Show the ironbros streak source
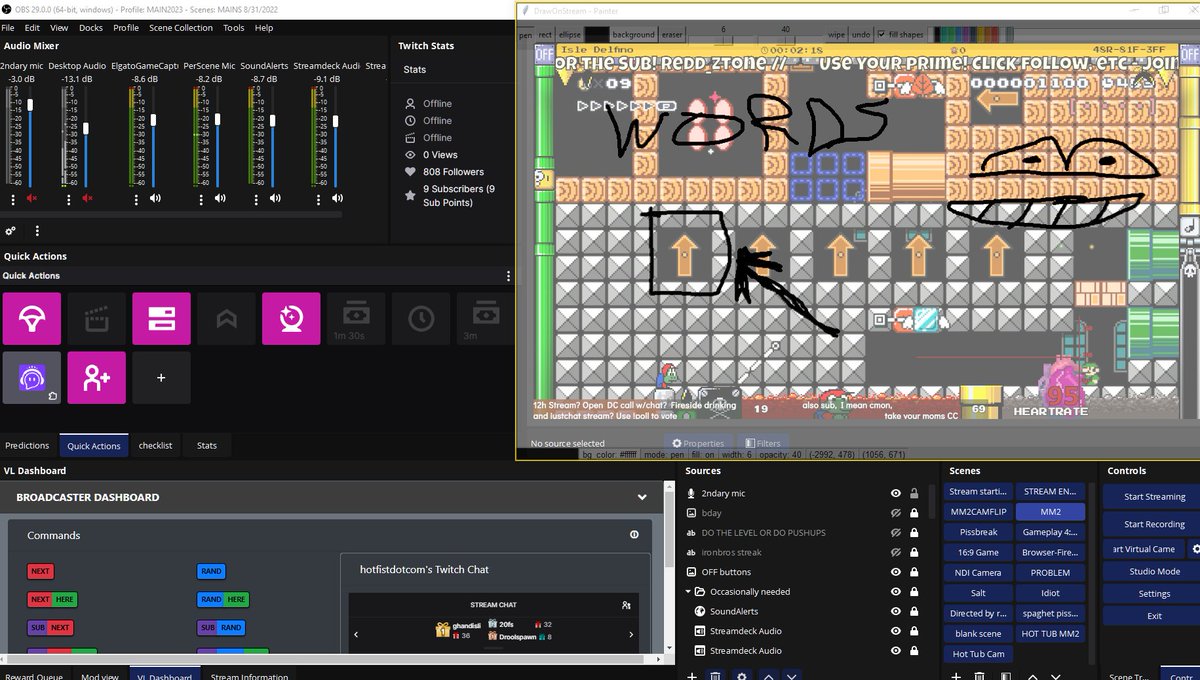 (896, 552)
